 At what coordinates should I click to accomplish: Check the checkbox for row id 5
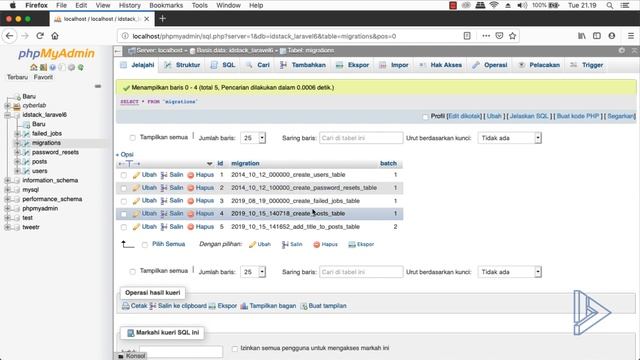tap(124, 227)
